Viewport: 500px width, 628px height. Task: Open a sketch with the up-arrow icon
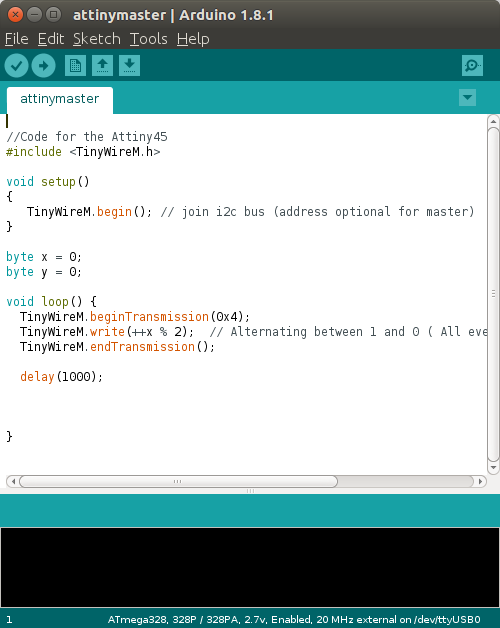coord(102,65)
